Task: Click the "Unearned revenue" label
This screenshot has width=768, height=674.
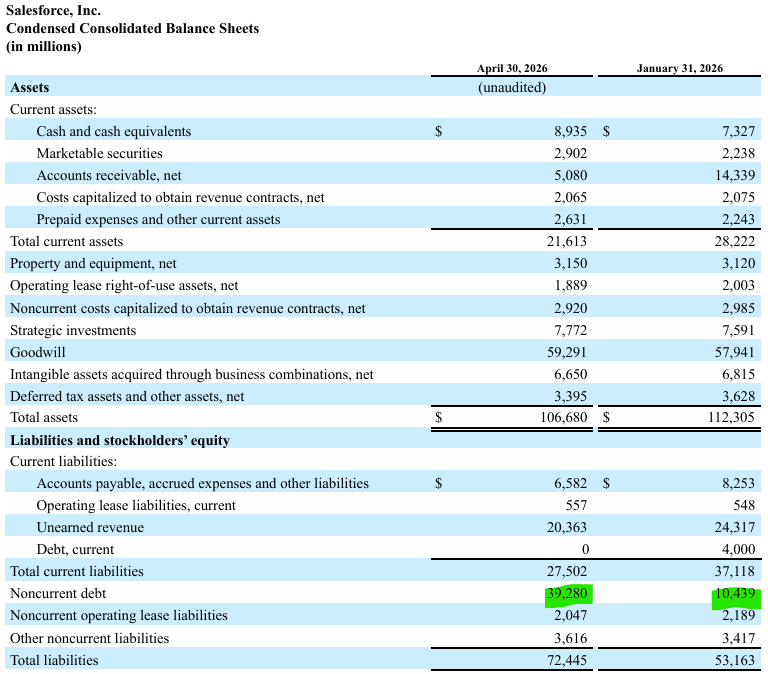Action: coord(90,528)
